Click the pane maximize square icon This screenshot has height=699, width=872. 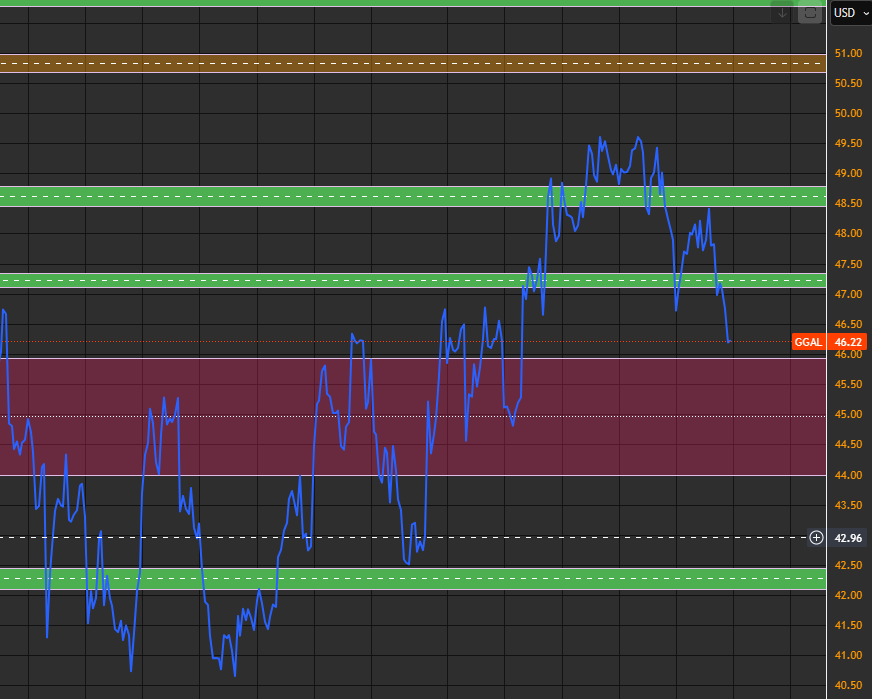point(810,13)
